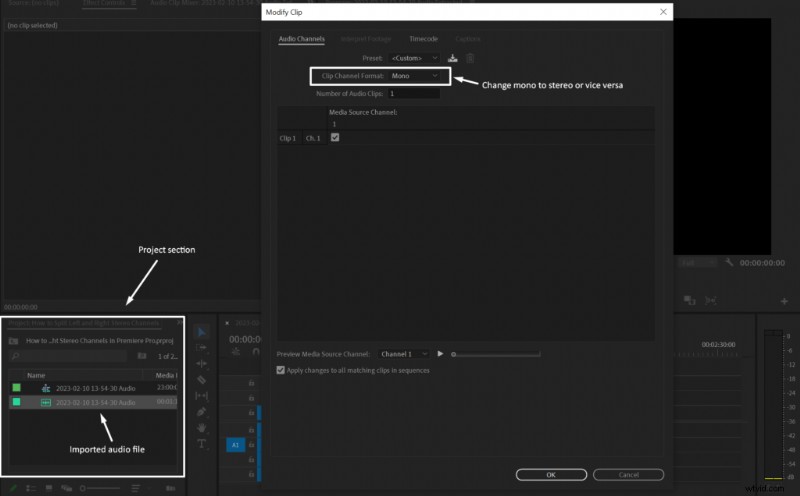
Task: Toggle the lock beside the A1 track
Action: coord(252,445)
